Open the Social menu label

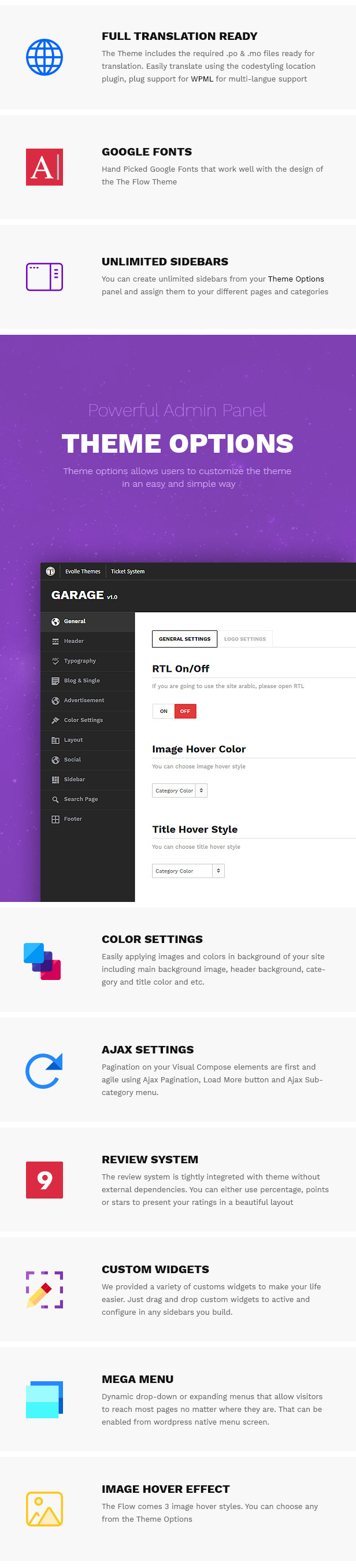72,760
